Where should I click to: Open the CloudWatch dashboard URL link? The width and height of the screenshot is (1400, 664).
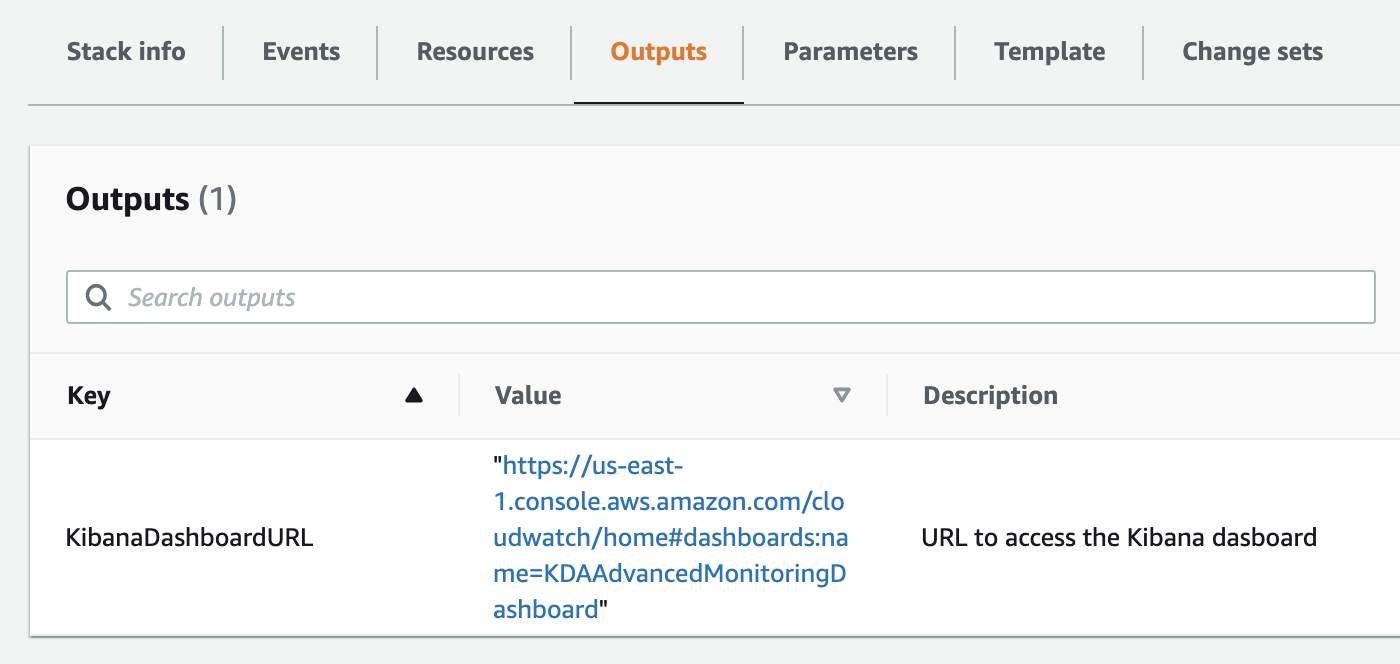point(670,537)
